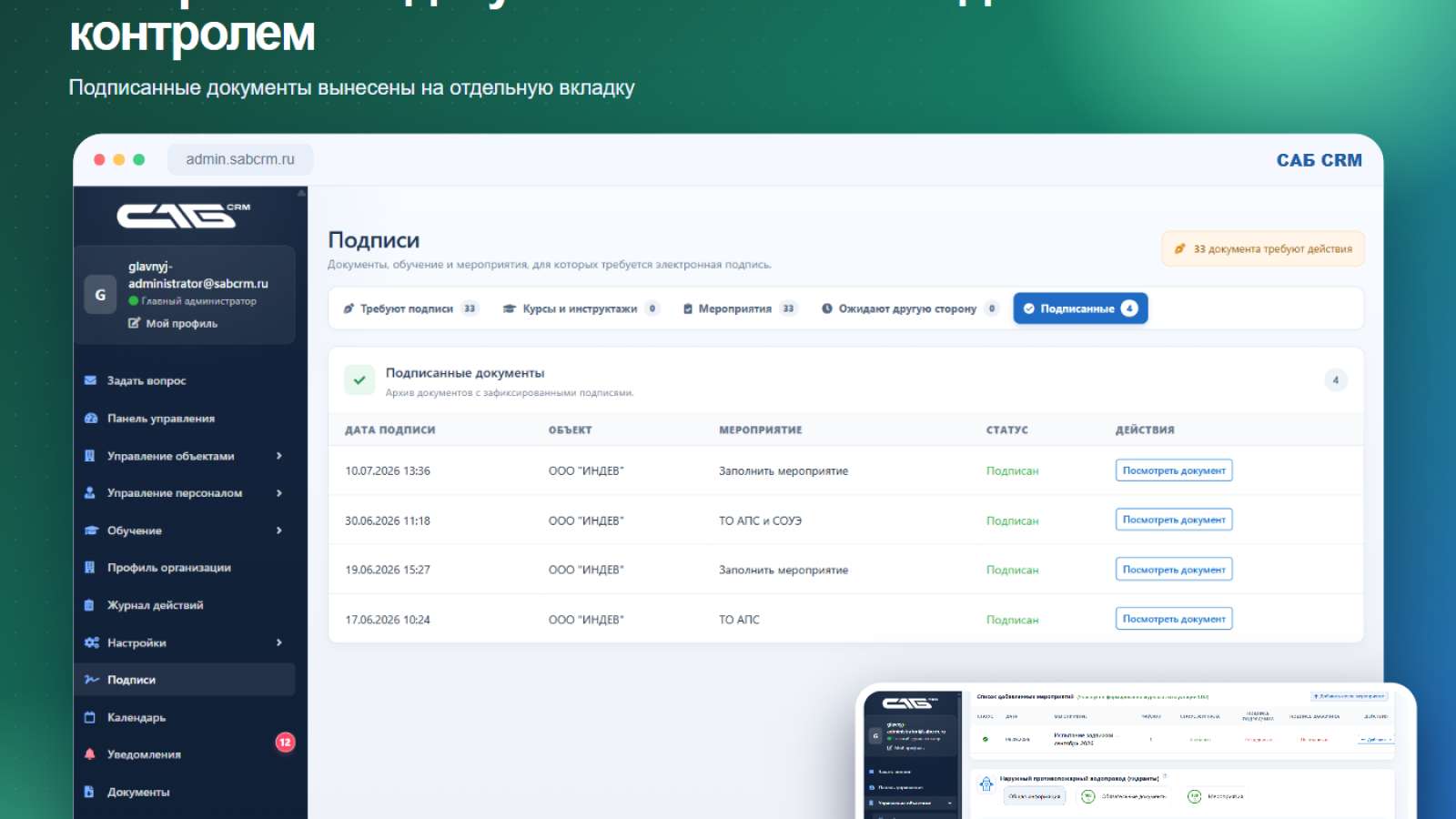1456x819 pixels.
Task: View document signed 19.06.2026 15:27
Action: pyautogui.click(x=1174, y=570)
